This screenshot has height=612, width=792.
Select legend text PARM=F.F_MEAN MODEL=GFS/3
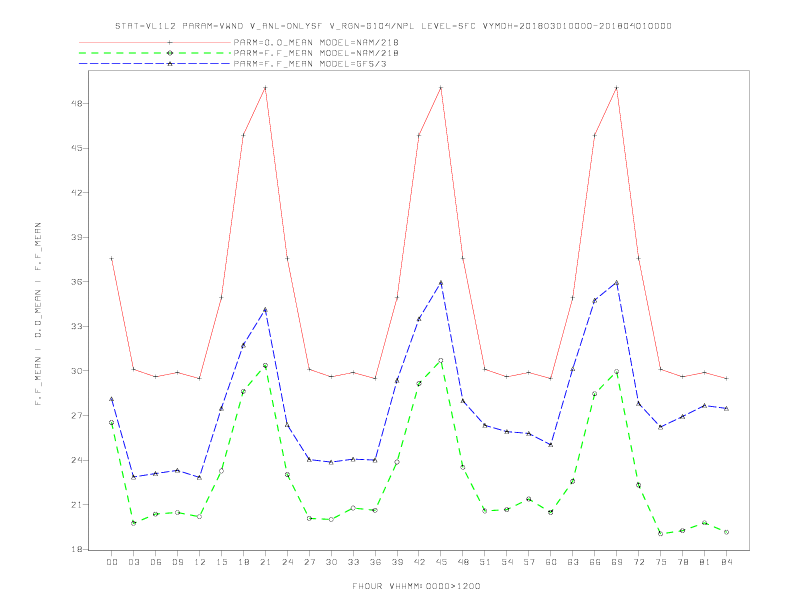(x=310, y=64)
